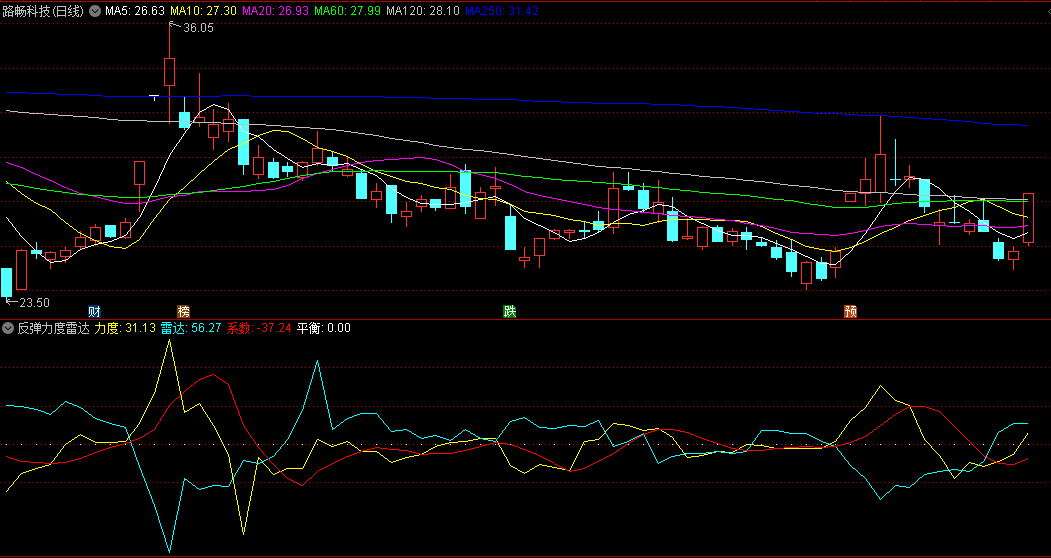Image resolution: width=1051 pixels, height=558 pixels.
Task: Click the last red candlestick on the right
Action: [x=1028, y=218]
